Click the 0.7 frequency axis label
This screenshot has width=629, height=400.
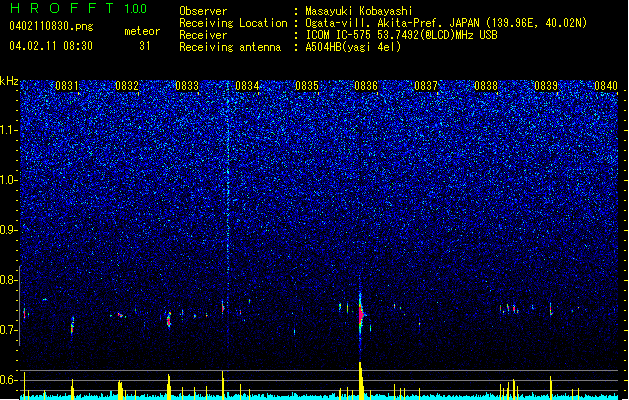coord(9,330)
